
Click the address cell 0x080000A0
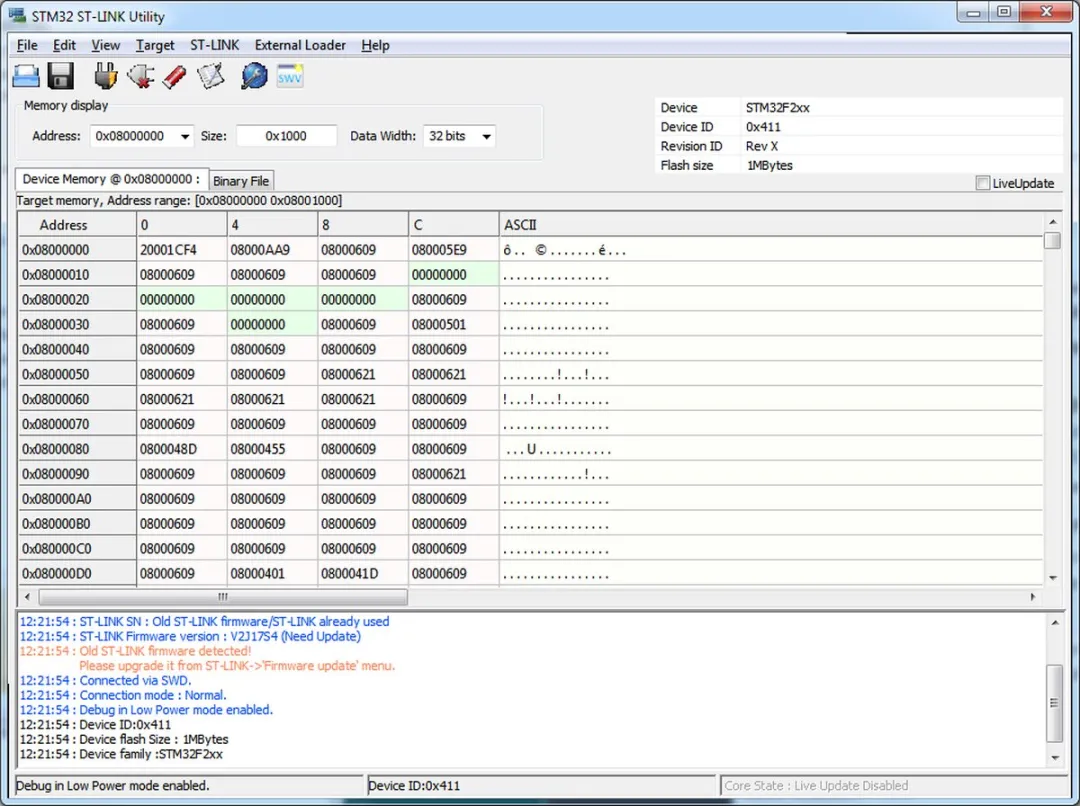77,499
